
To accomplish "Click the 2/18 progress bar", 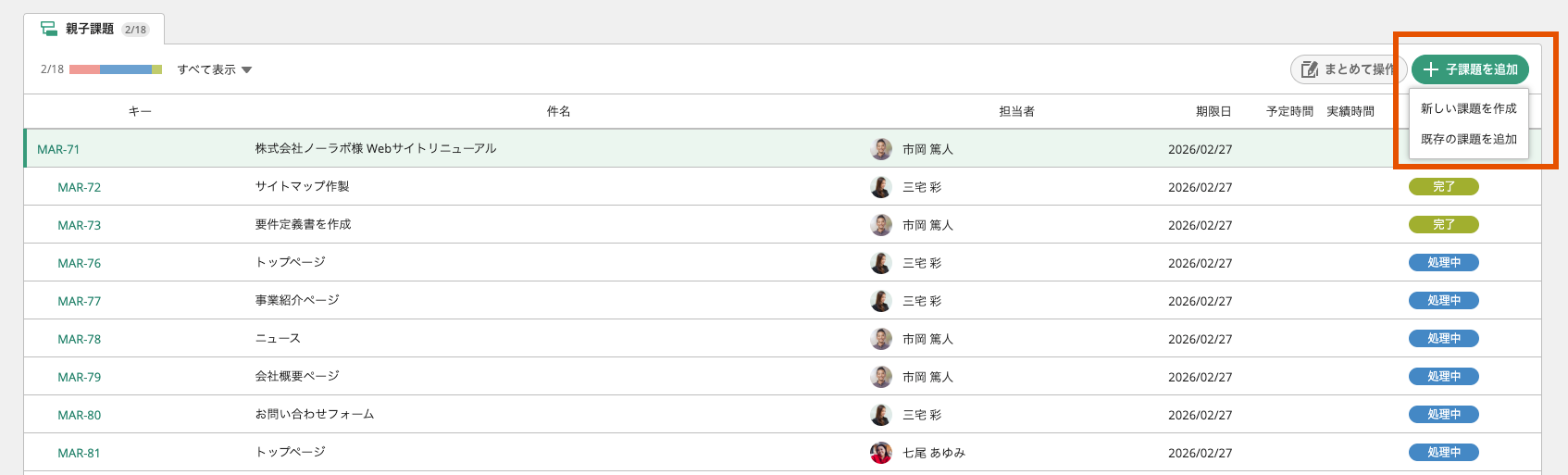I will pyautogui.click(x=116, y=69).
